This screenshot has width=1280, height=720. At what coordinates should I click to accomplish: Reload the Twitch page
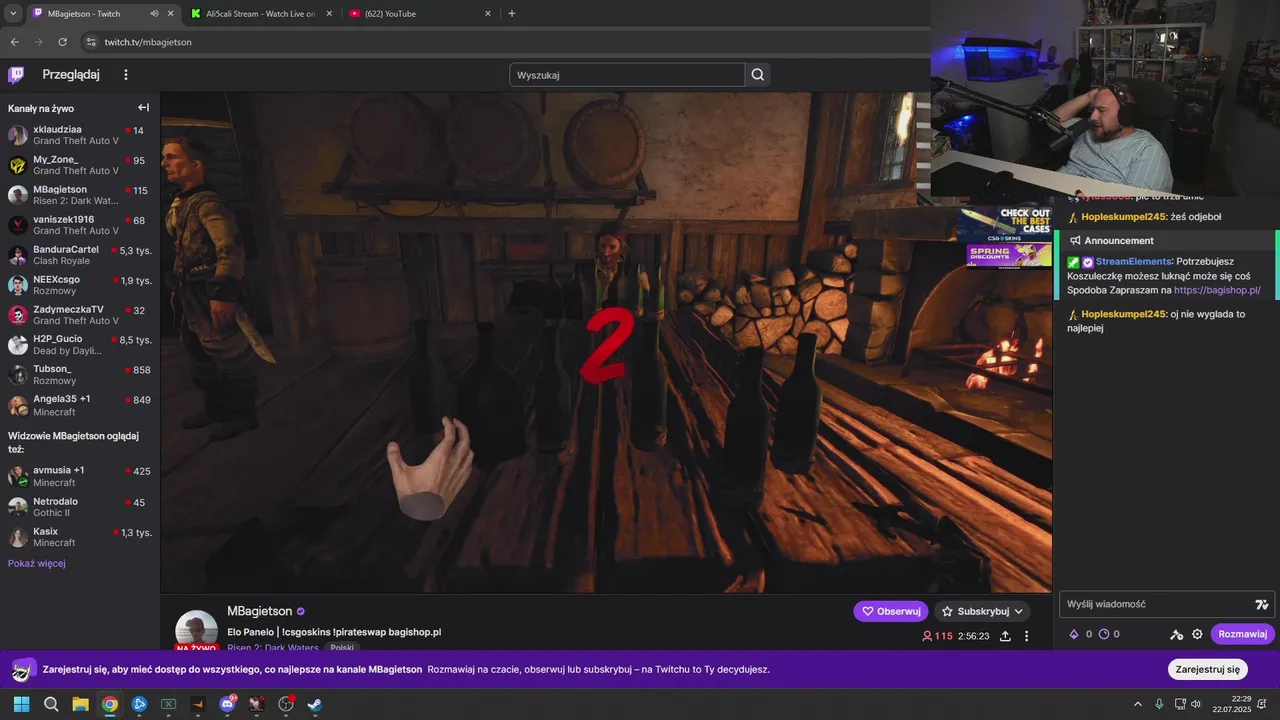pos(62,42)
